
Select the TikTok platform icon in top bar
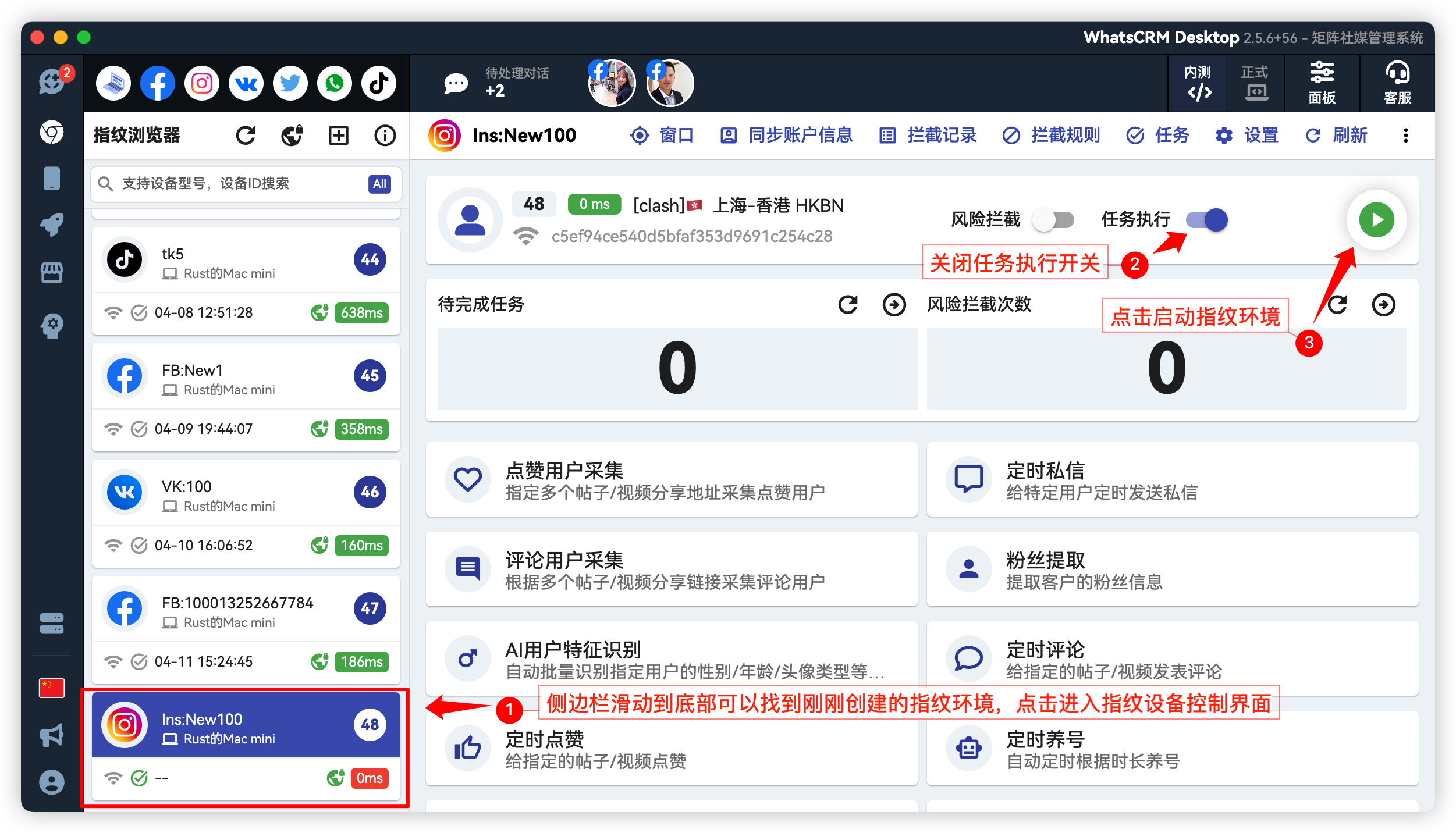(378, 83)
